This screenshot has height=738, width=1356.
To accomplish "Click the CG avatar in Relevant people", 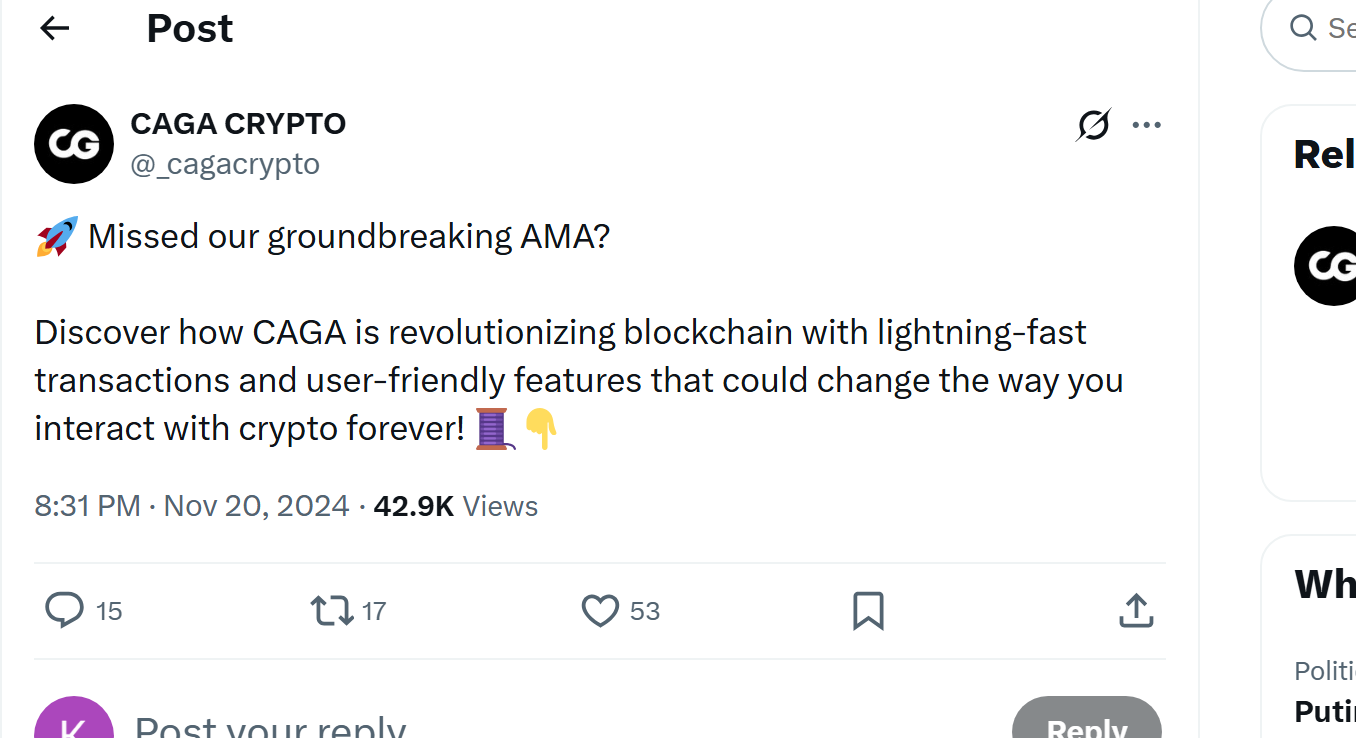I will (x=1325, y=266).
